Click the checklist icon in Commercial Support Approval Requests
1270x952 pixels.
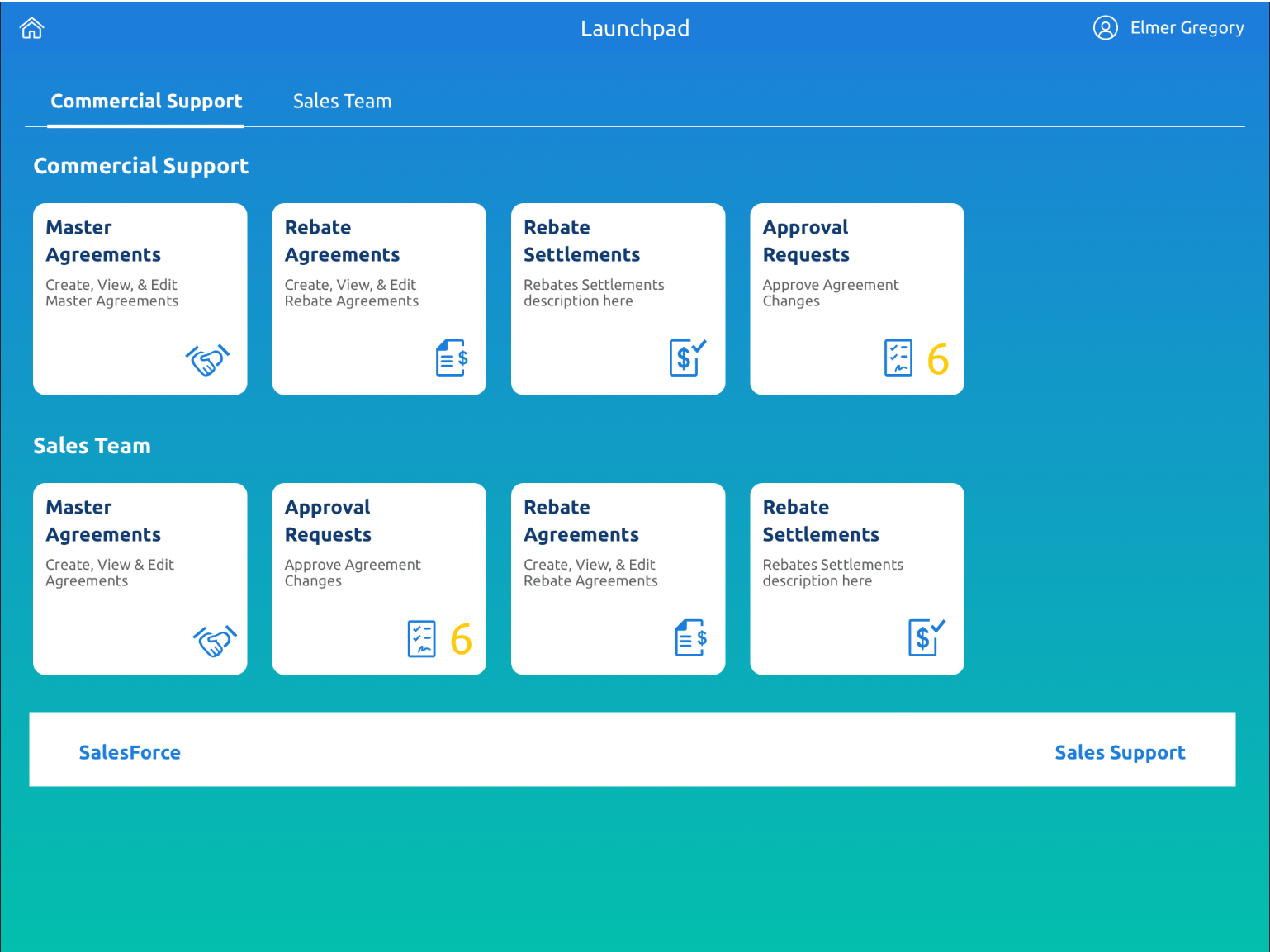pos(898,358)
